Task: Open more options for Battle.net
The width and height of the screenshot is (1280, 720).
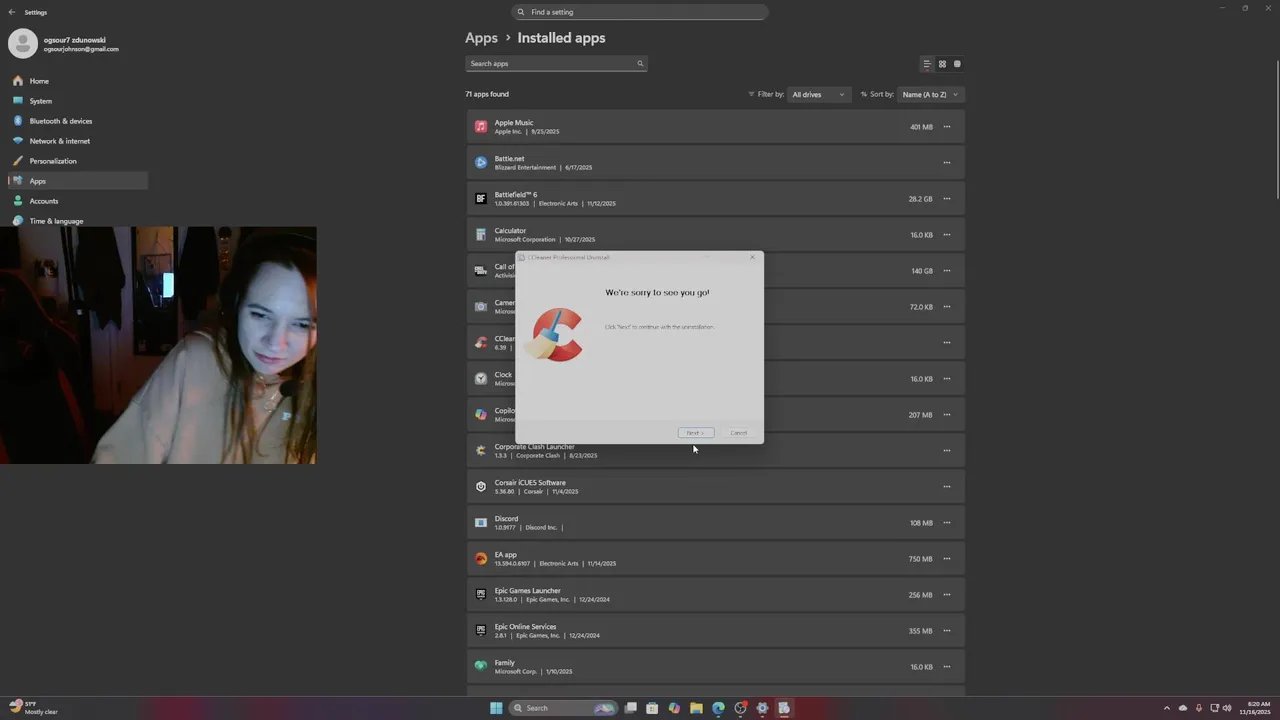Action: 947,163
